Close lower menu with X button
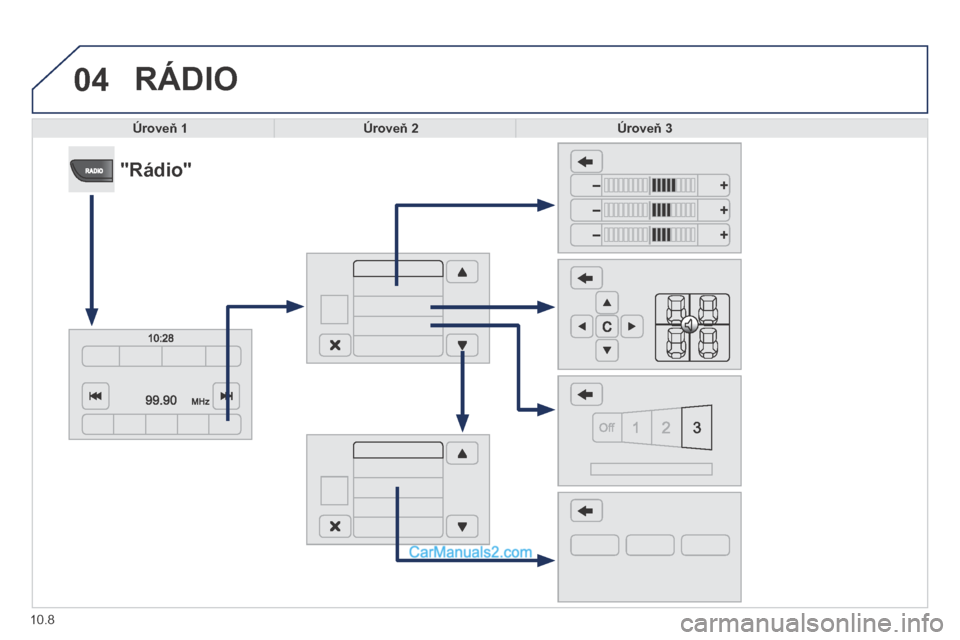The image size is (960, 640). (x=335, y=526)
